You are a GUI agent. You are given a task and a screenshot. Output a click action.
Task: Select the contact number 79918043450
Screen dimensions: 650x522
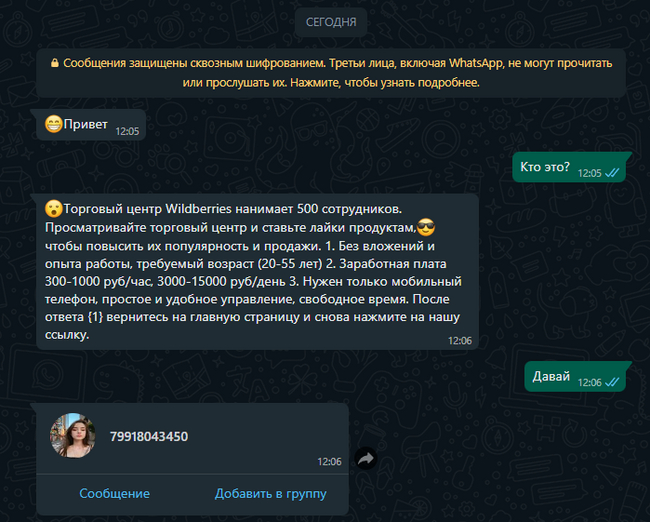(x=149, y=436)
